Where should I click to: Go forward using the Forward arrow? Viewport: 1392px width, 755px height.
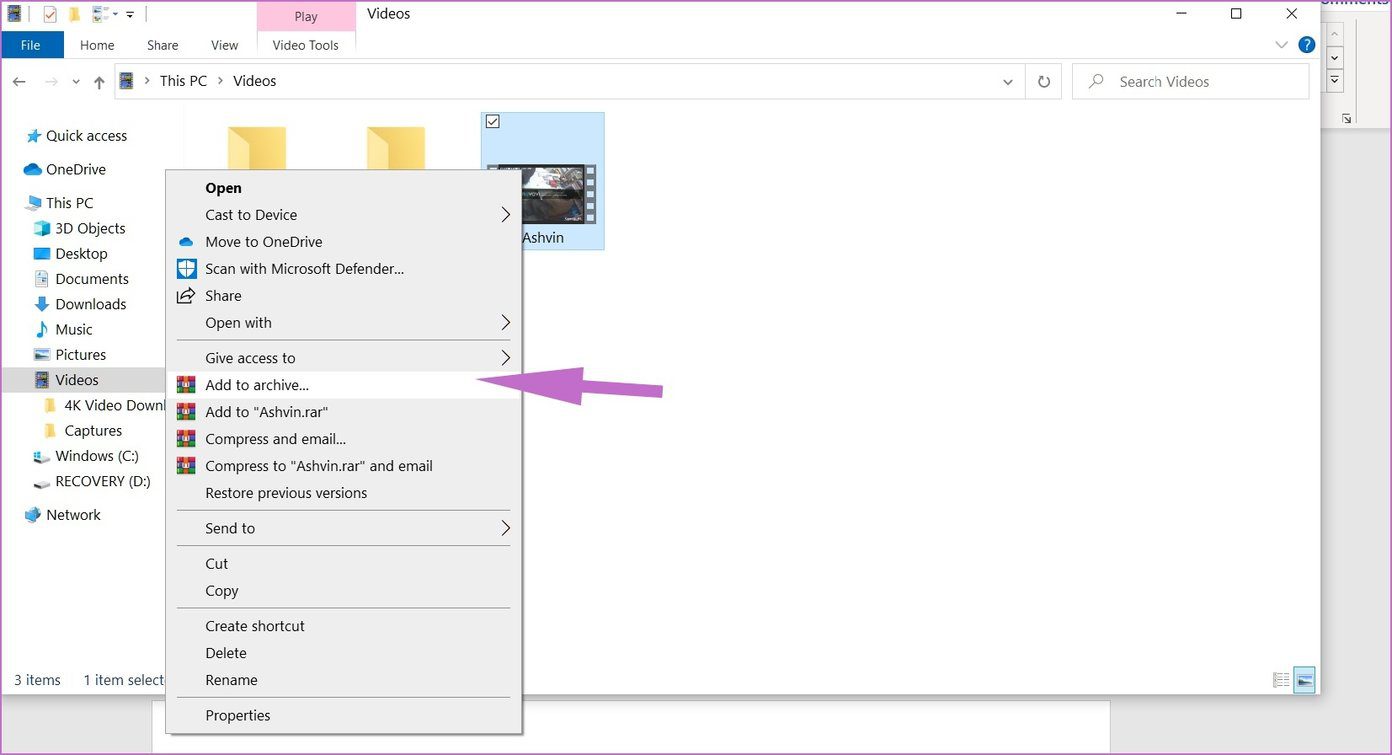pos(52,82)
